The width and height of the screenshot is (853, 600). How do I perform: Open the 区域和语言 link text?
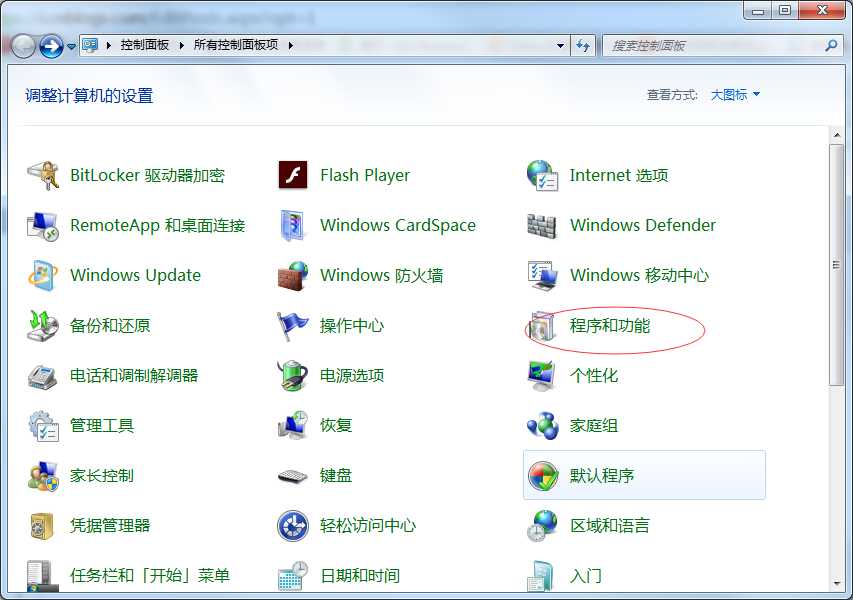pyautogui.click(x=610, y=525)
